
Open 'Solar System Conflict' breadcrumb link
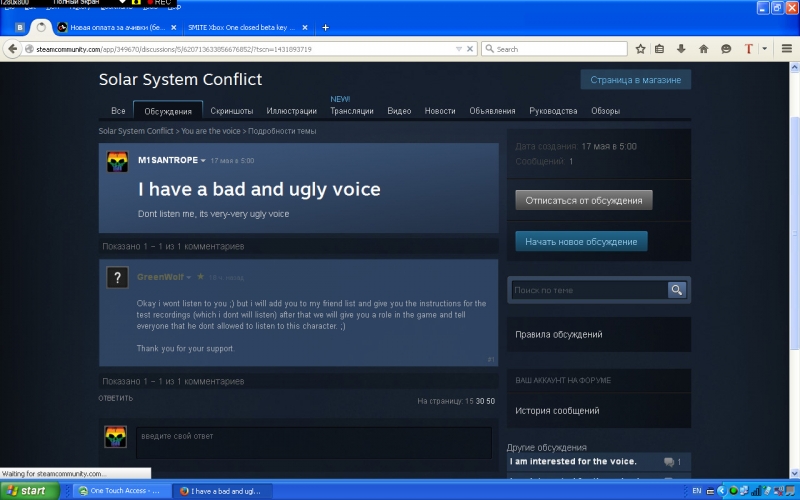[136, 131]
